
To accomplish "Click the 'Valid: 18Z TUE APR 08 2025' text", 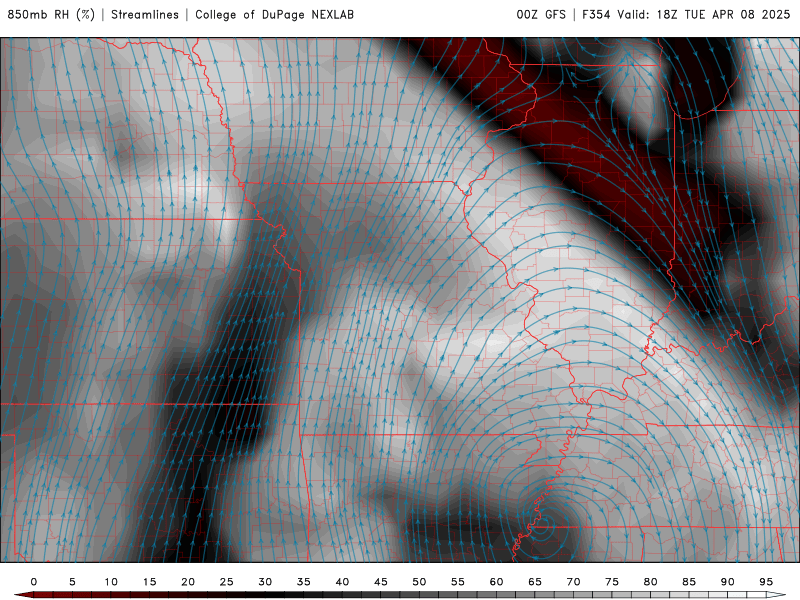I will coord(704,15).
